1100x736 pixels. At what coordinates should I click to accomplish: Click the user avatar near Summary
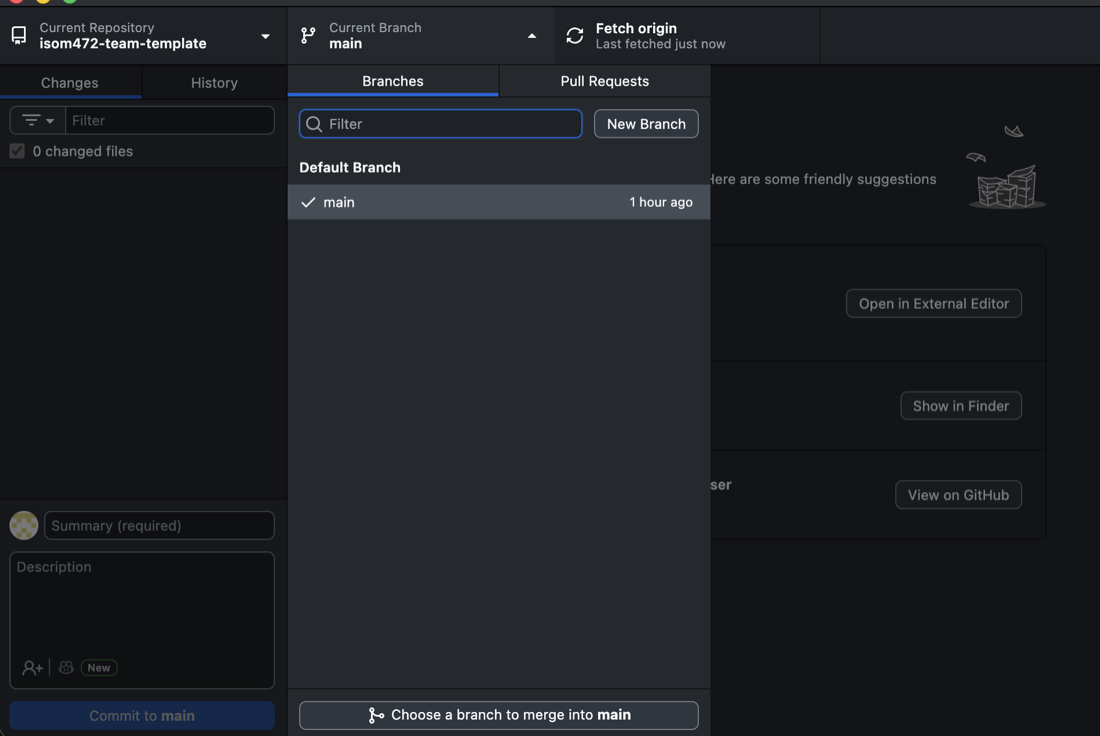pos(24,526)
